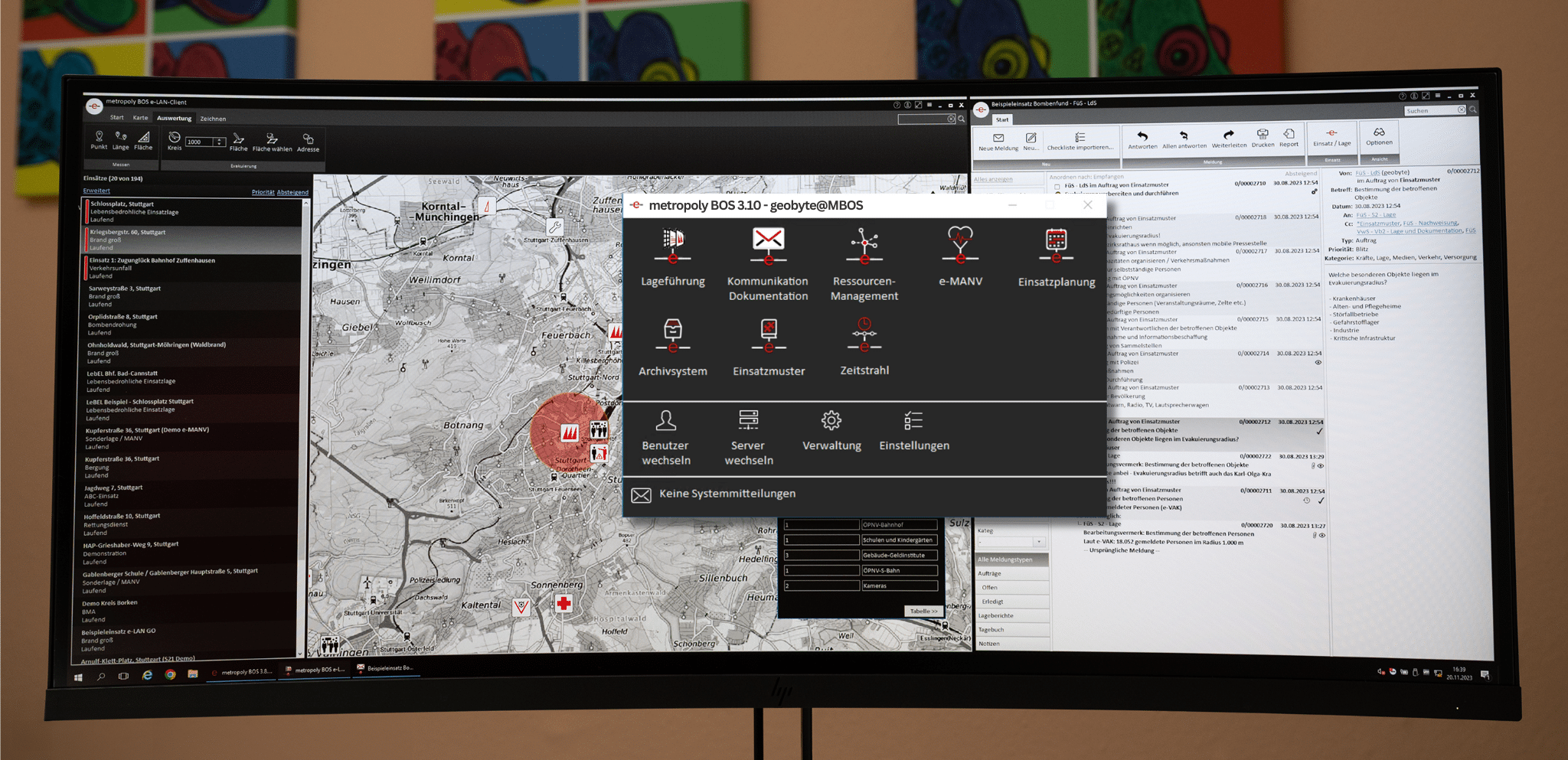Switch to the Karte ribbon tab
The width and height of the screenshot is (1568, 760).
pos(141,118)
